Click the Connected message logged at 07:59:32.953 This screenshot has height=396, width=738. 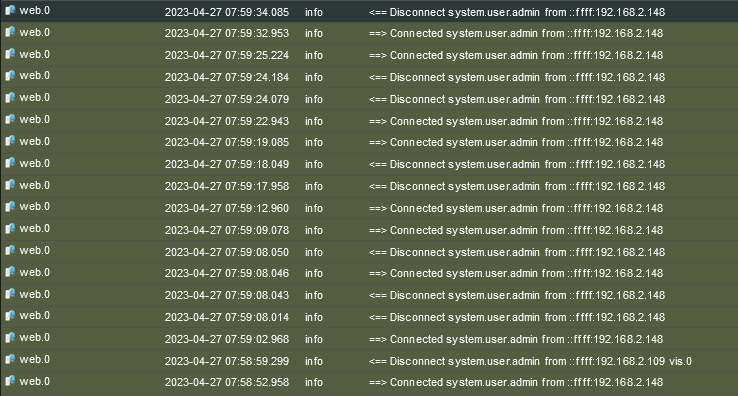click(516, 33)
